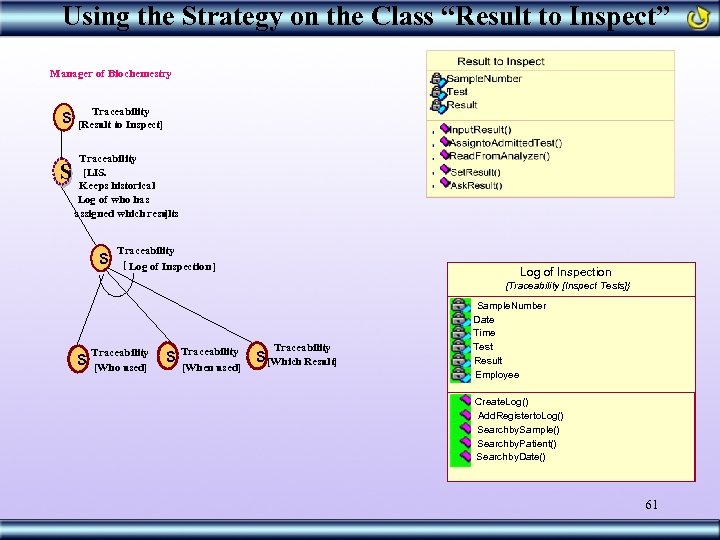Select softgoal node Traceability Log of Inspection
Image resolution: width=720 pixels, height=540 pixels.
[101, 258]
